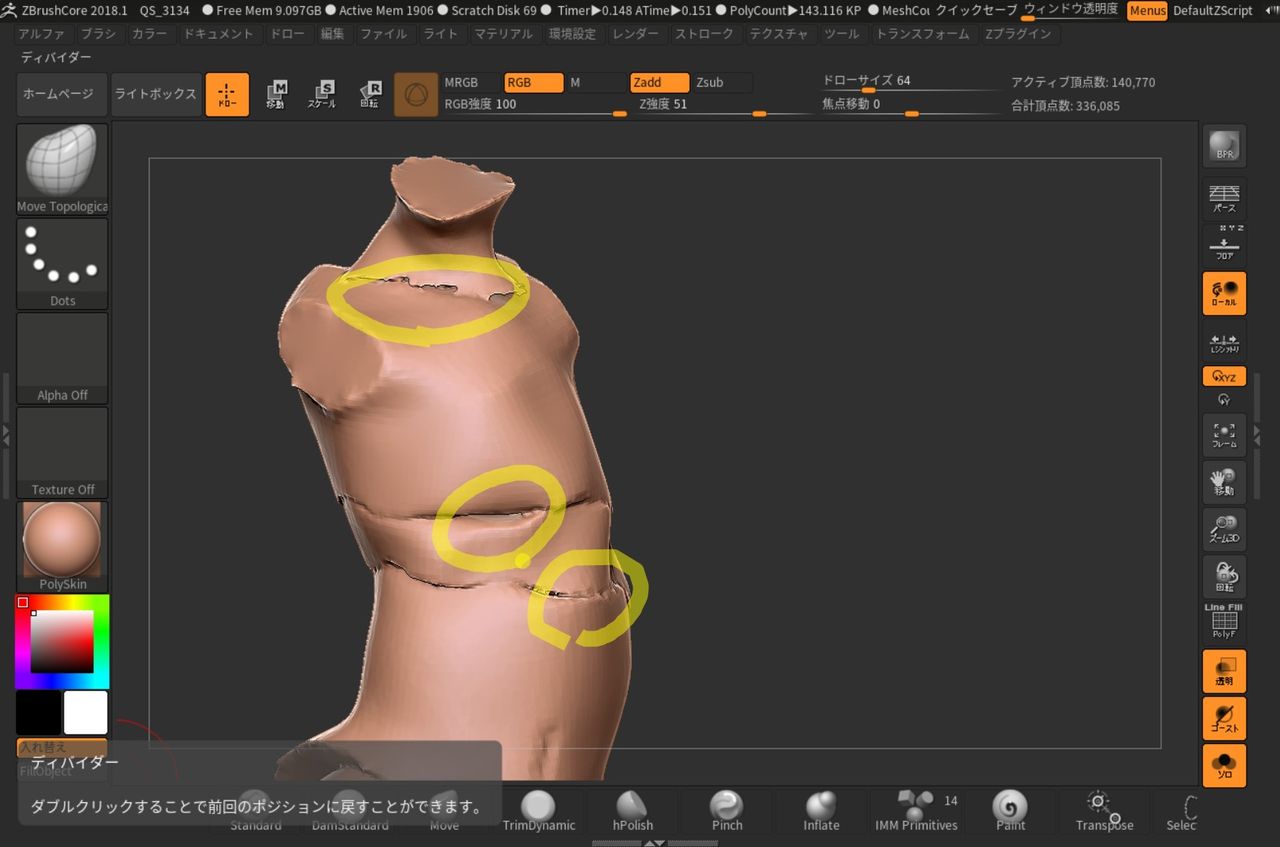Enable MRGB painting mode
The height and width of the screenshot is (847, 1280).
click(x=470, y=82)
